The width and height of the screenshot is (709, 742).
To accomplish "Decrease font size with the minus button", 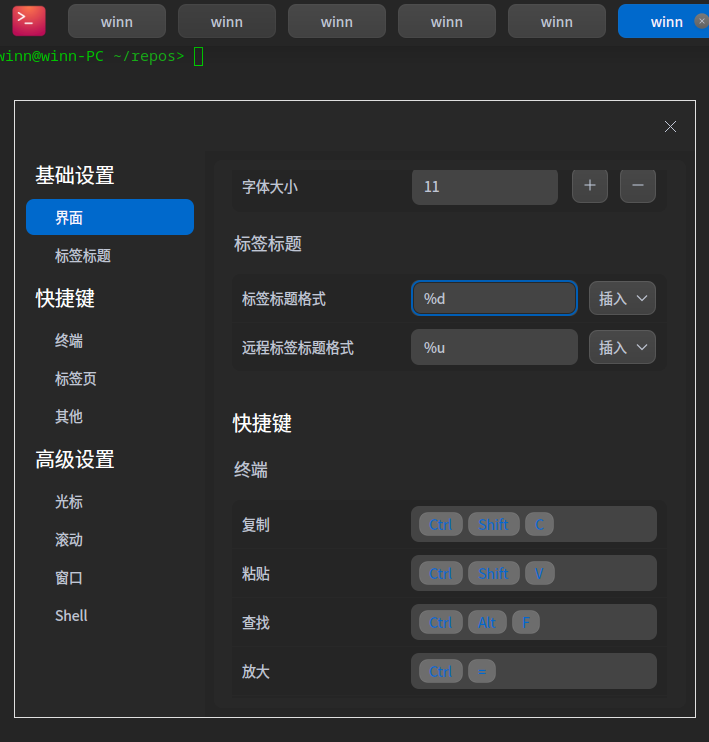I will 638,186.
